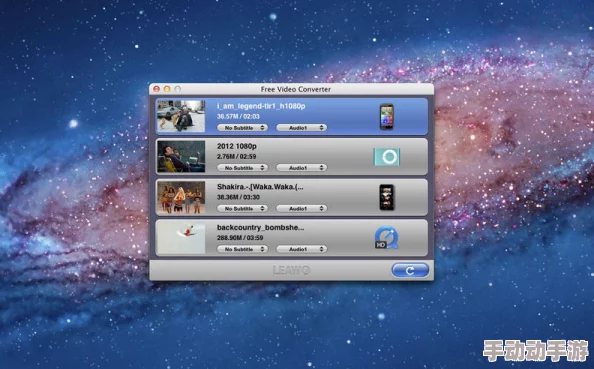Viewport: 594px width, 369px height.
Task: Open Audio1 dropdown for Shakira video
Action: coord(301,209)
